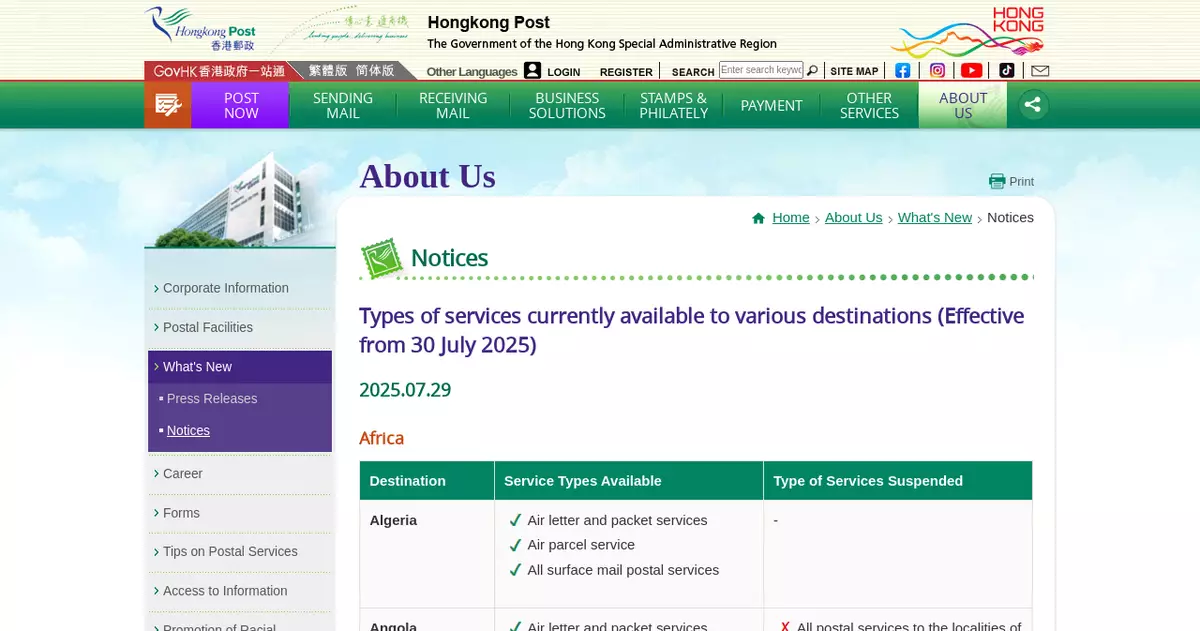Open Other Languages dropdown
Screen dimensions: 1200x631
click(x=471, y=72)
